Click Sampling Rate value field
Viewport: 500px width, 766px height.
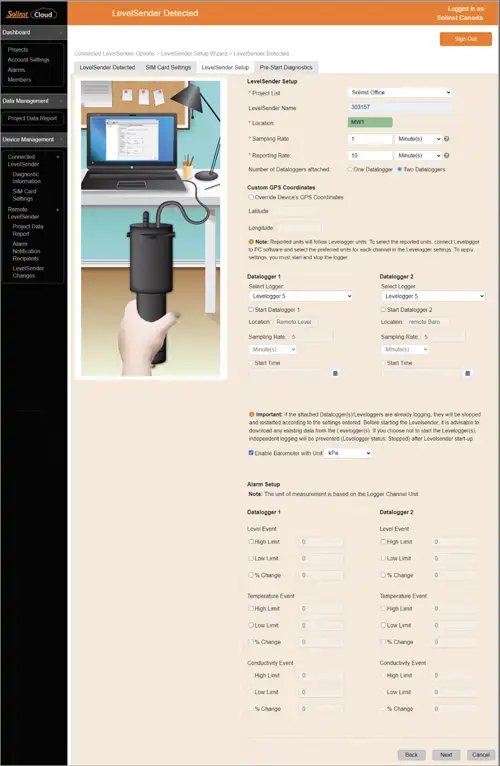pos(370,139)
